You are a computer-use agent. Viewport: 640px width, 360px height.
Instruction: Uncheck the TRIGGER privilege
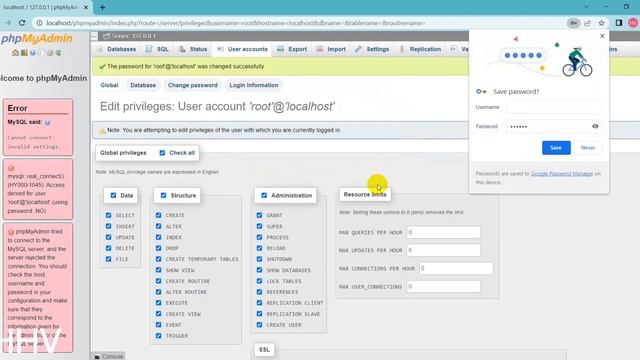(x=158, y=336)
